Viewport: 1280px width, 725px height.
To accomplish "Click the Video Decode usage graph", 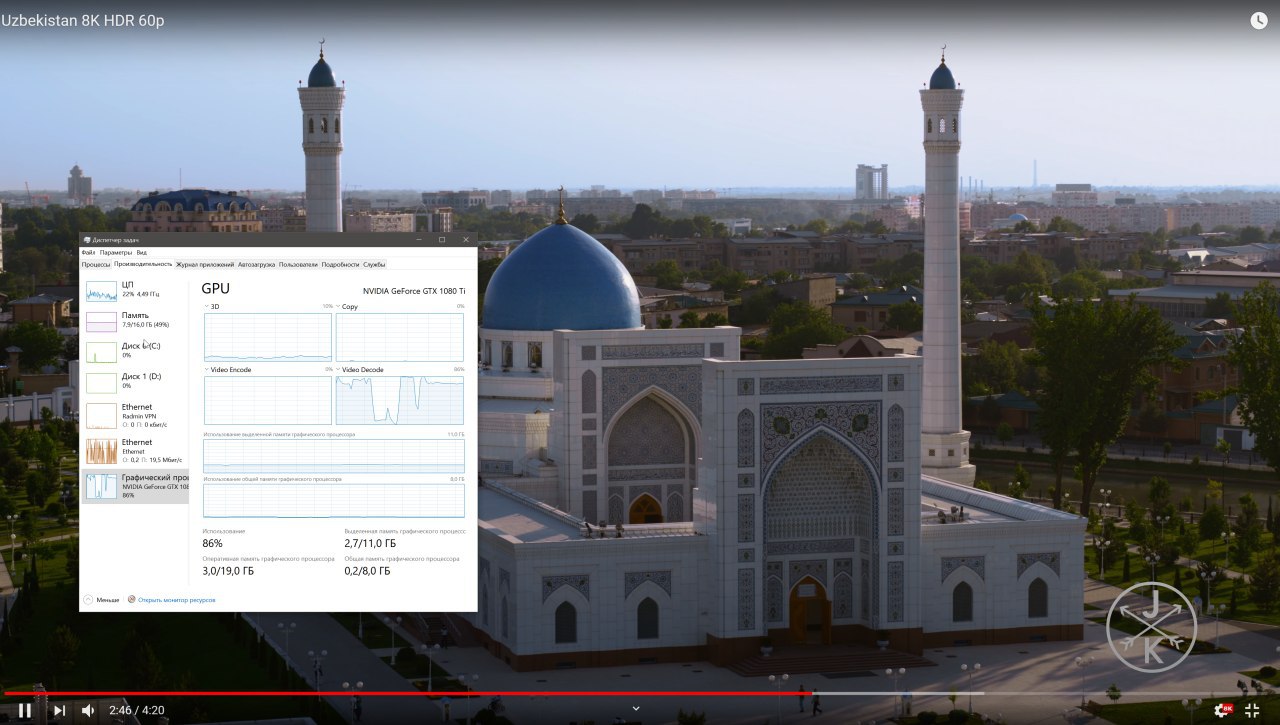I will [400, 400].
